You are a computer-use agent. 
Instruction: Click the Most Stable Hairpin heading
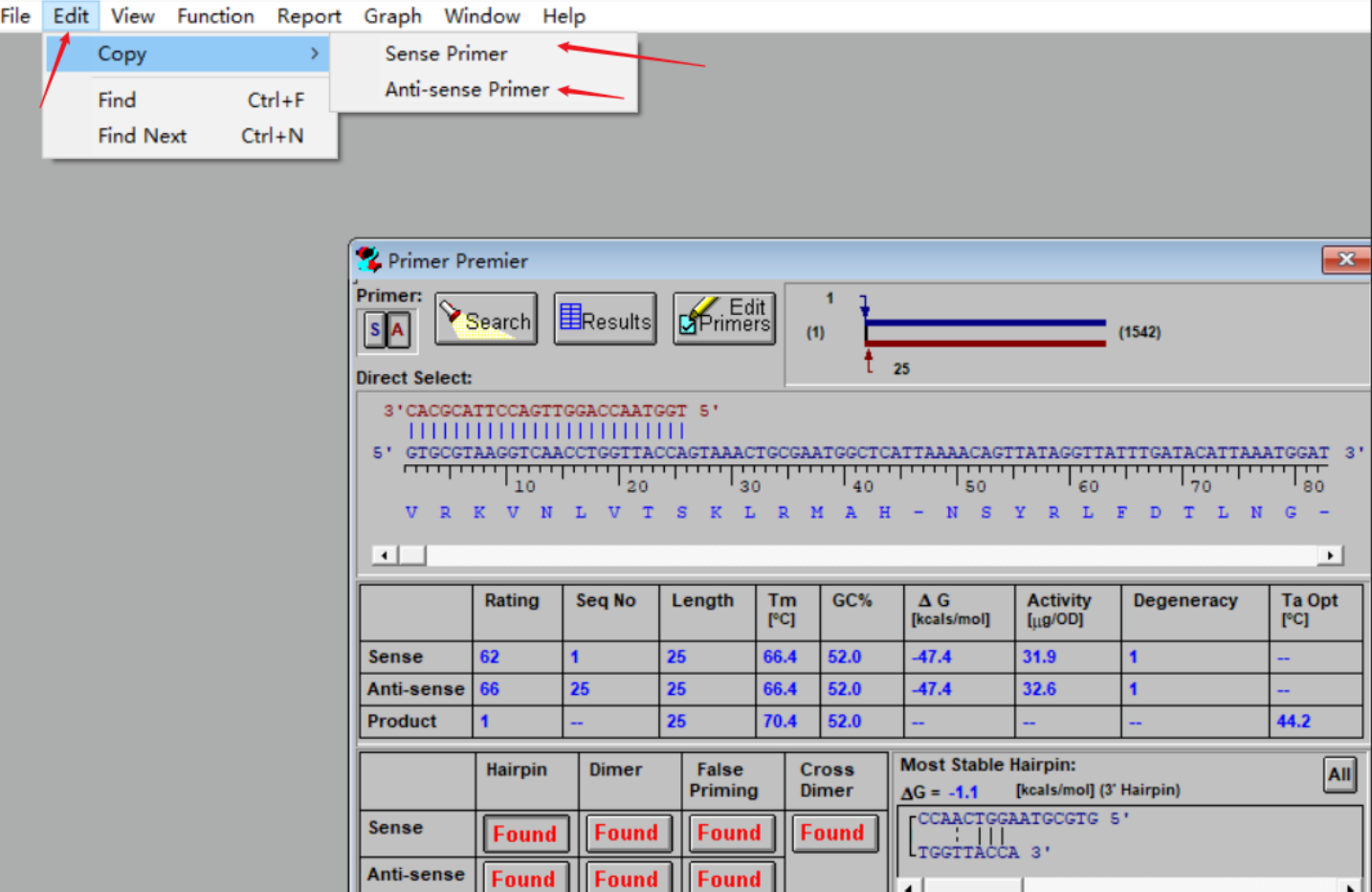(988, 765)
